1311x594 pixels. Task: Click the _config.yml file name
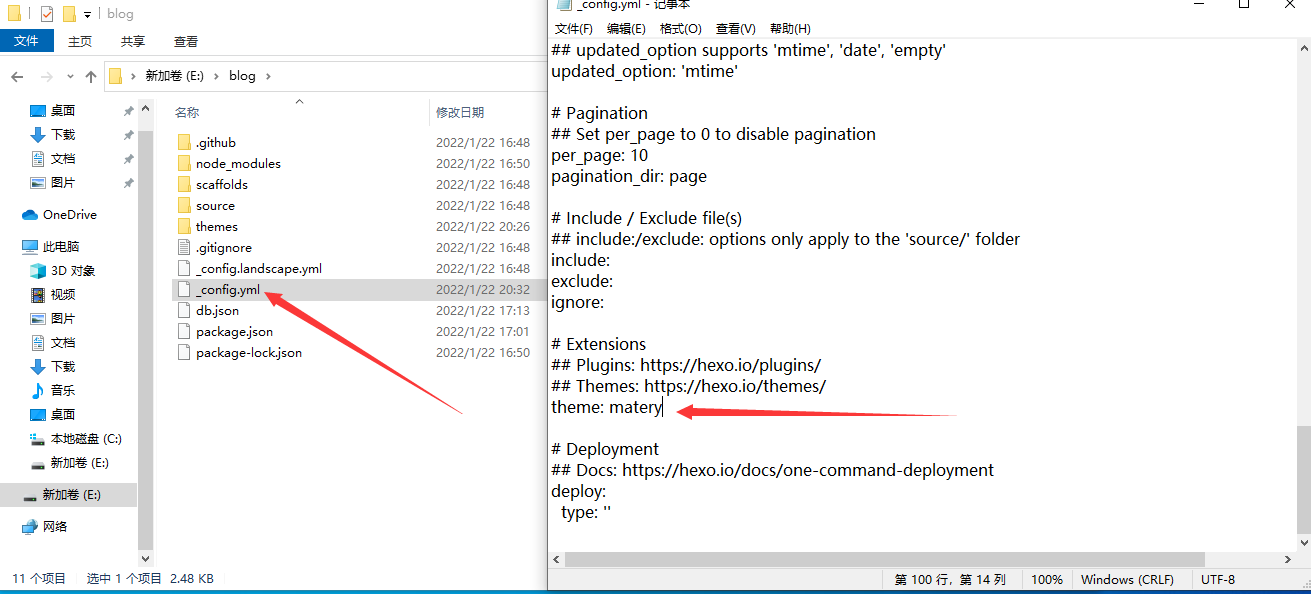coord(228,289)
